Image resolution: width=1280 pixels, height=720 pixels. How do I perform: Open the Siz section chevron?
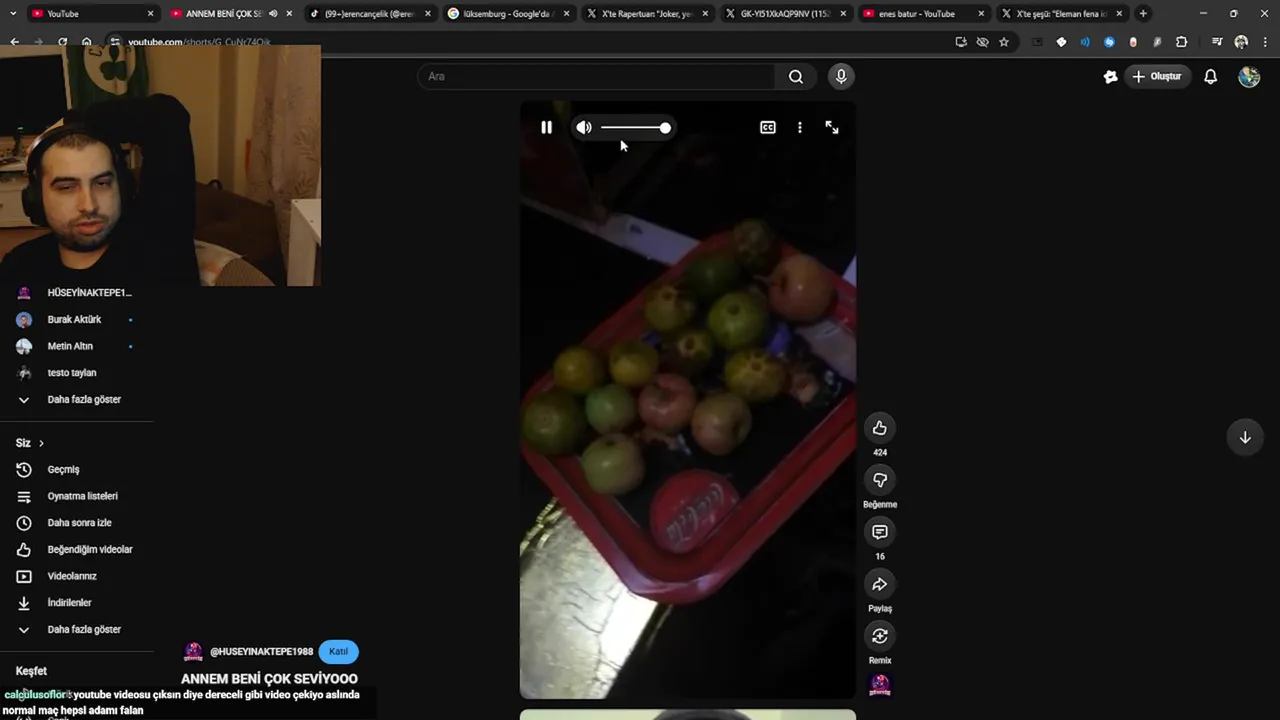(41, 443)
